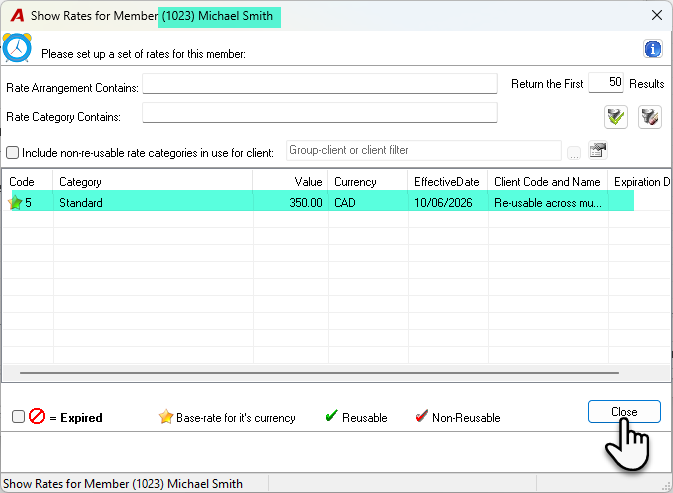Sort by the Currency column header
This screenshot has width=673, height=493.
coord(368,181)
